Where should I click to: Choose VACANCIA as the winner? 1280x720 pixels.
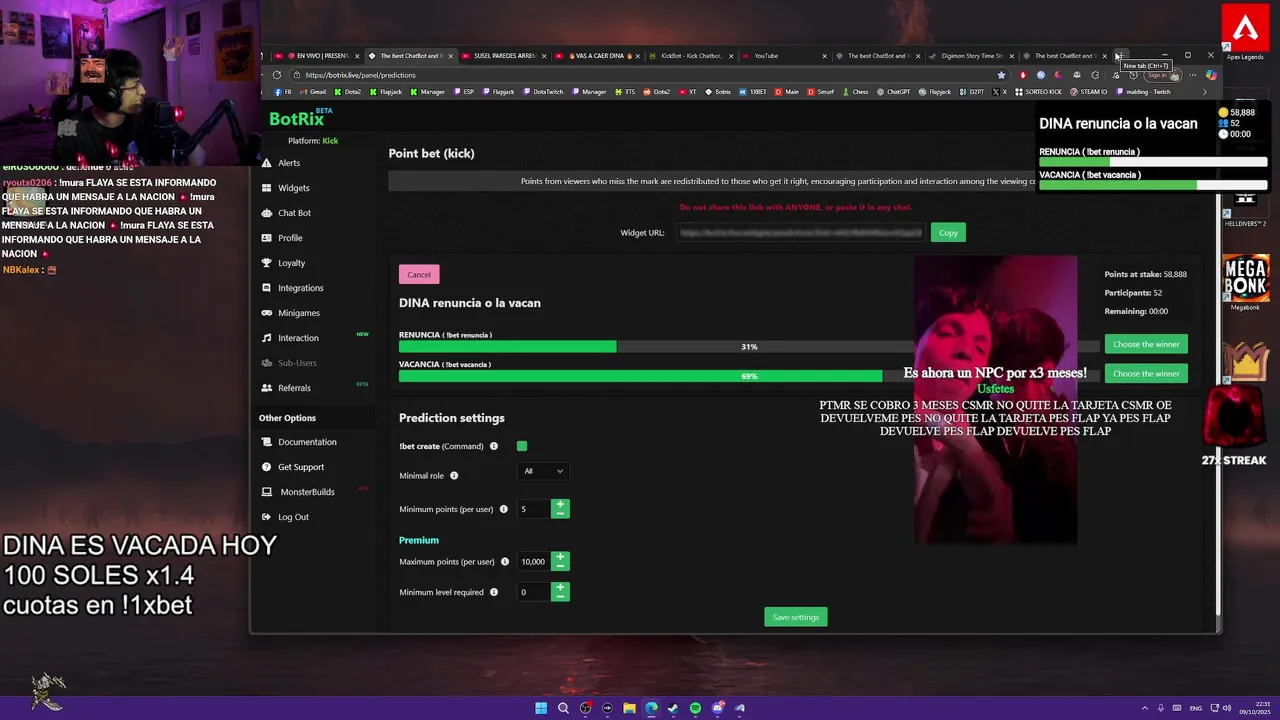(1146, 373)
